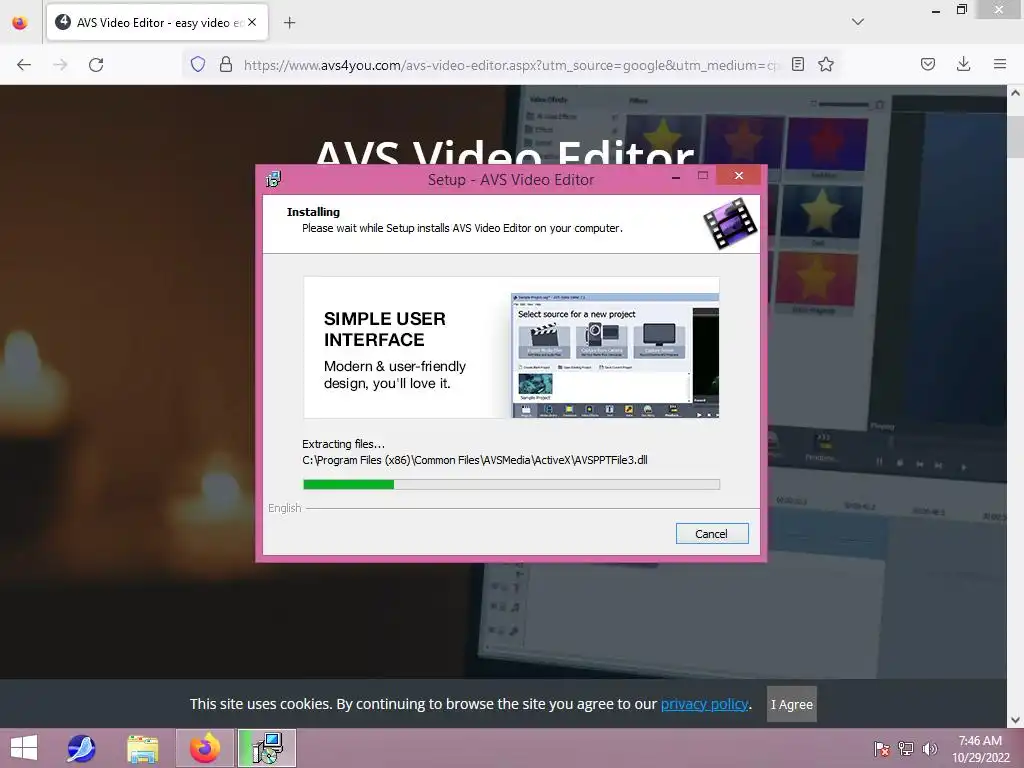Open Firefox application menu
The width and height of the screenshot is (1024, 768).
(x=1000, y=64)
